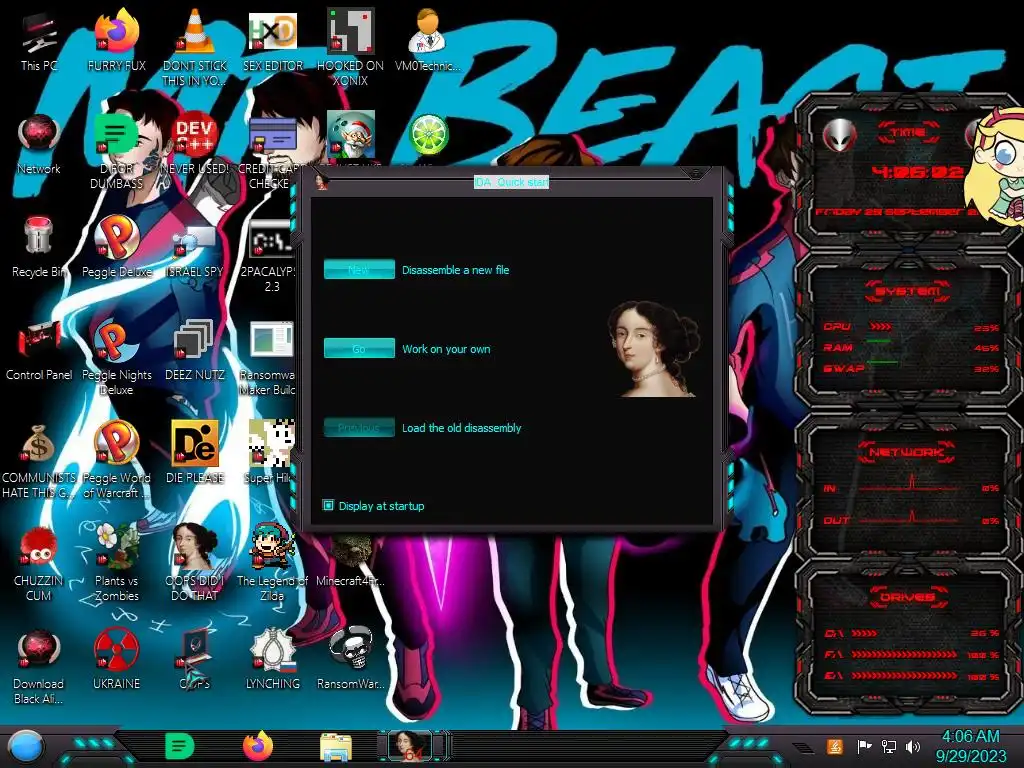Click the F:\ drive usage bar
This screenshot has height=768, width=1024.
[904, 654]
